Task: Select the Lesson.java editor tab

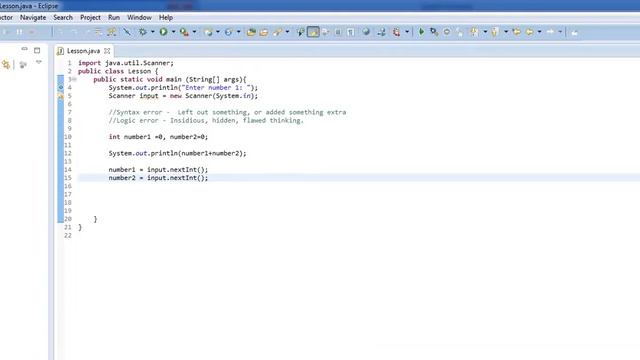Action: (x=83, y=51)
